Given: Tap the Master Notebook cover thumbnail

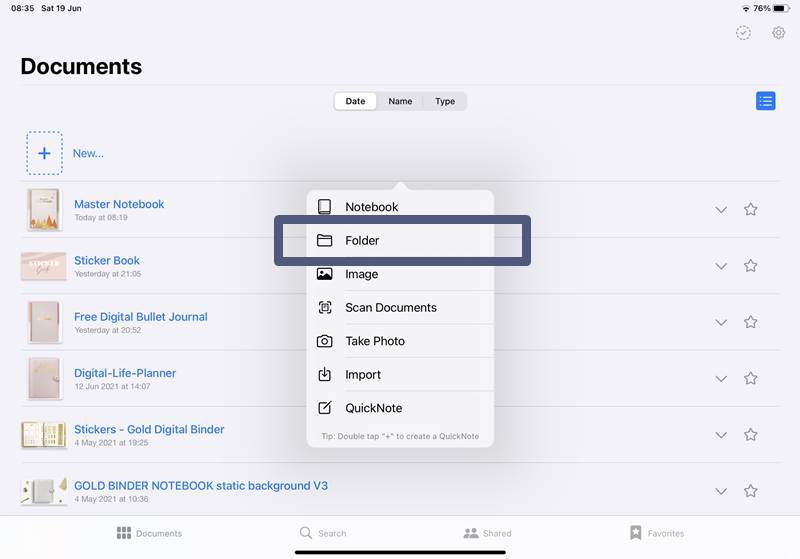Looking at the screenshot, I should [44, 209].
